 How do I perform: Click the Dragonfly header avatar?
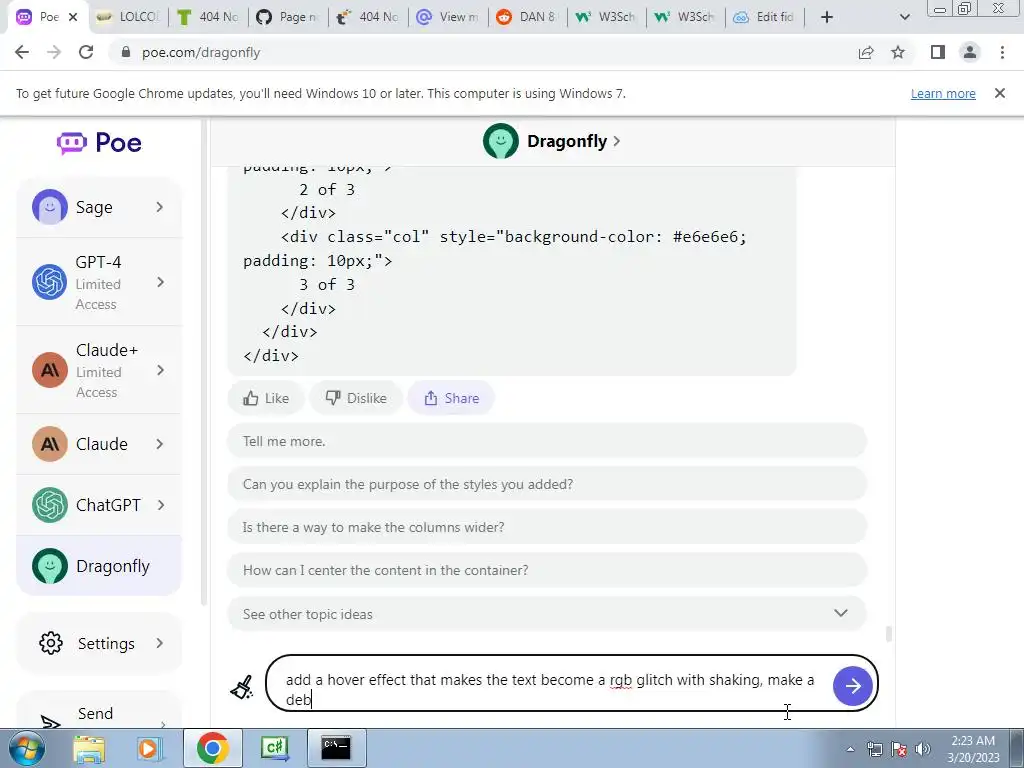pos(501,141)
